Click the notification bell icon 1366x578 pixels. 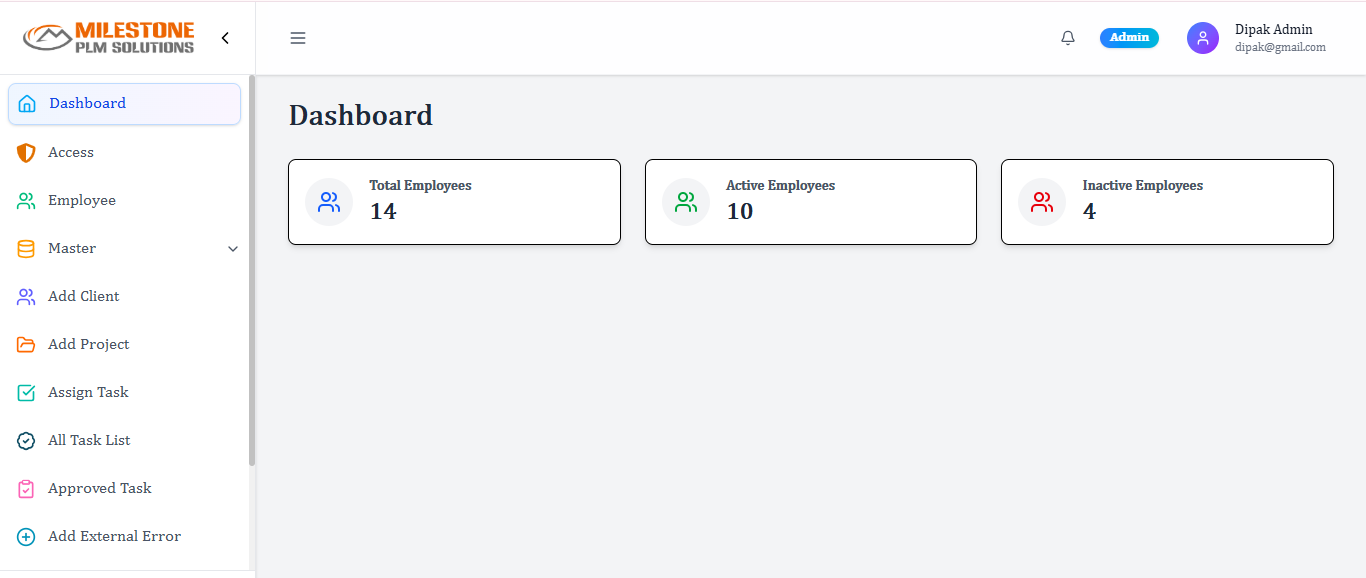[1068, 38]
